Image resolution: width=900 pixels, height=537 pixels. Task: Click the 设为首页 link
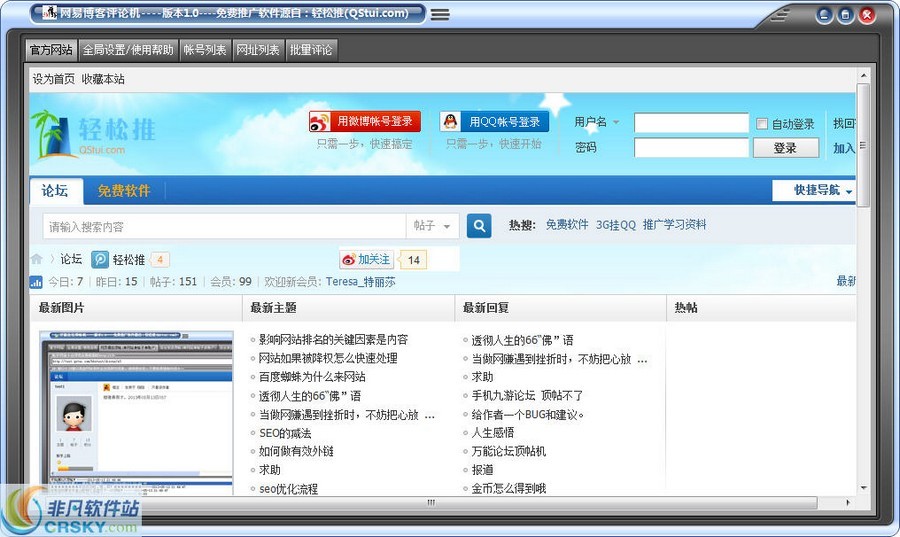pos(53,79)
